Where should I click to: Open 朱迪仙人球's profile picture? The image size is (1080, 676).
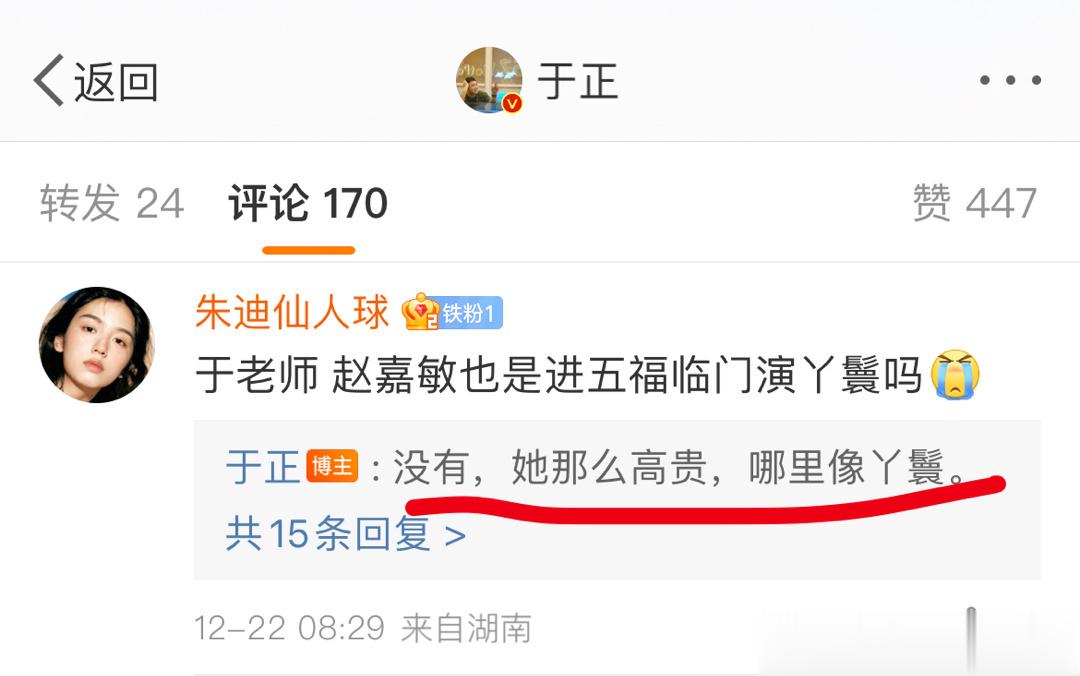(96, 345)
